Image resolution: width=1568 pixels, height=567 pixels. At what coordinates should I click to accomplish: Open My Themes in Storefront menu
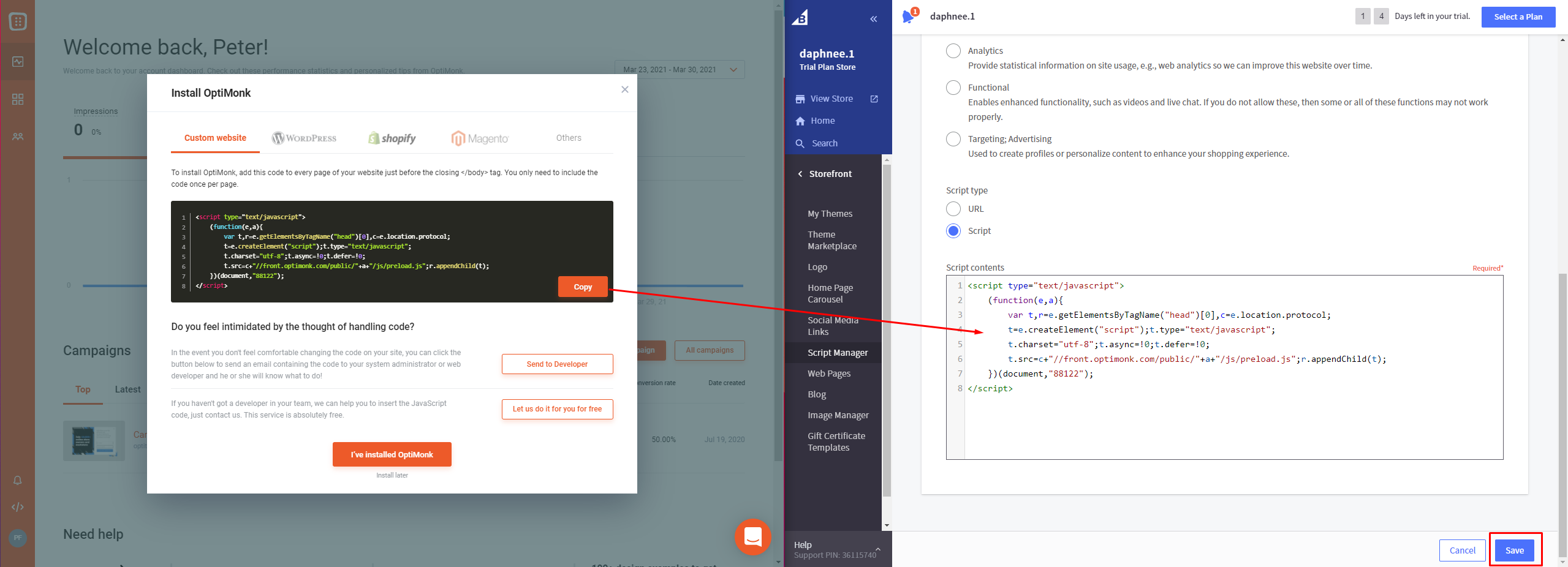[x=830, y=214]
